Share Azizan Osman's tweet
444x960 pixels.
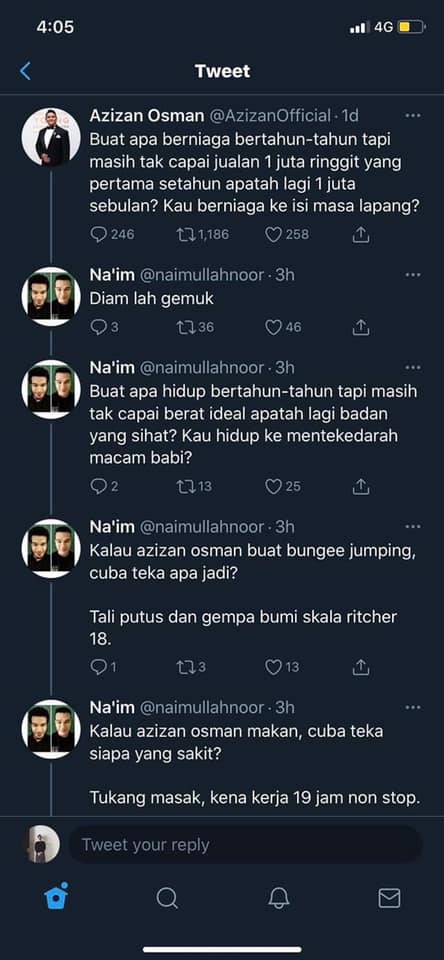361,234
